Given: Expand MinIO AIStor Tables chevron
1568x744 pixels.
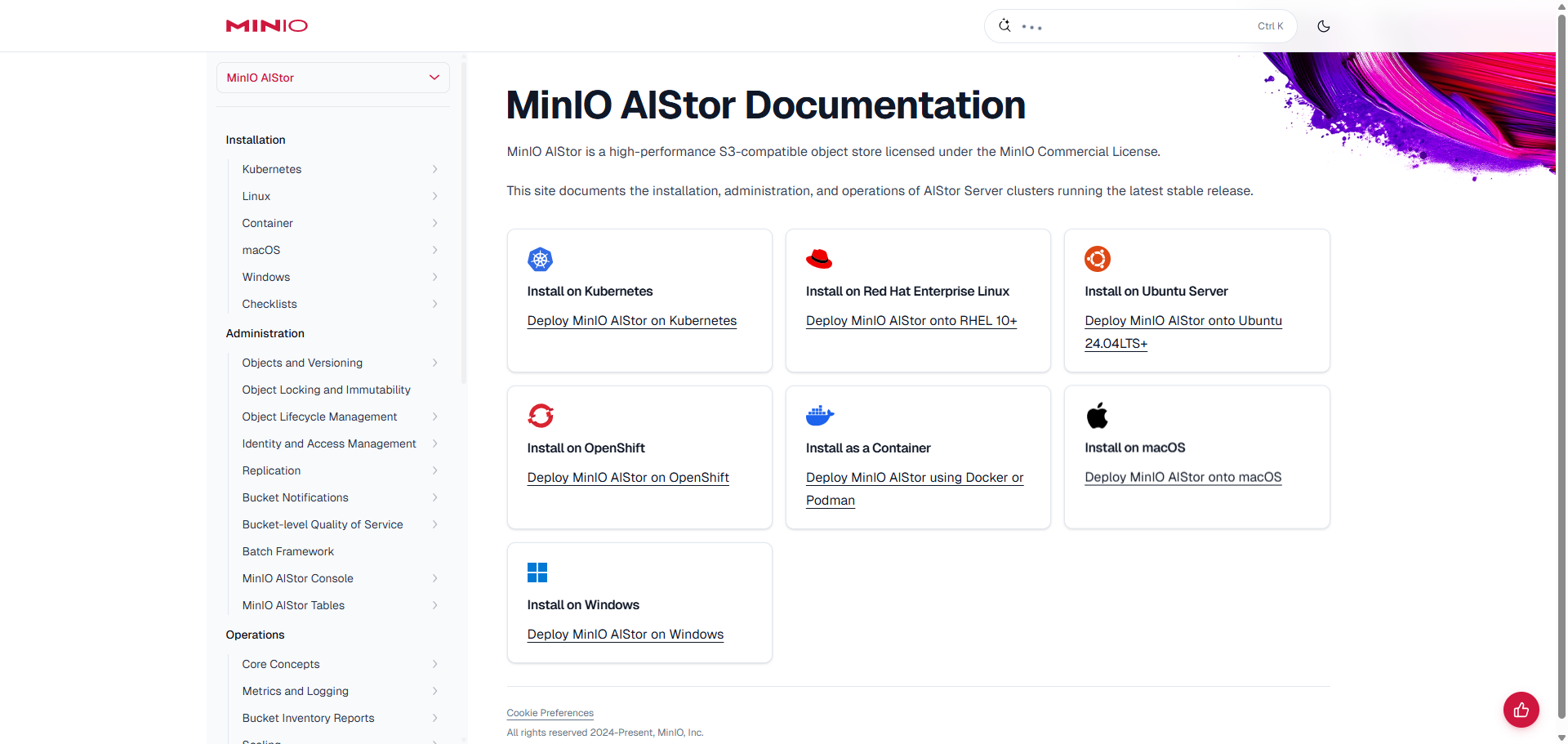Looking at the screenshot, I should pyautogui.click(x=434, y=605).
